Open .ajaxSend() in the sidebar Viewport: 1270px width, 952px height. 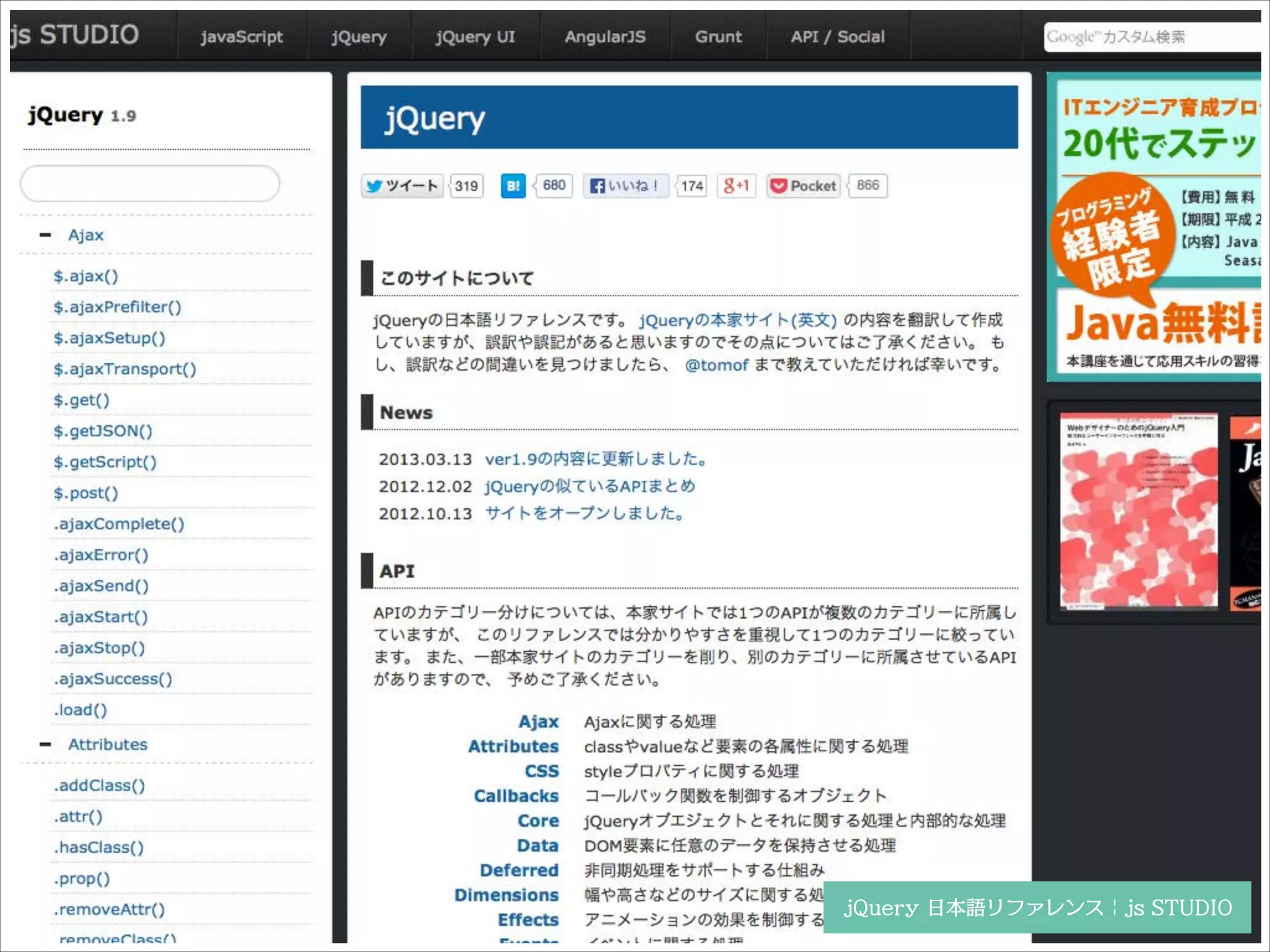pyautogui.click(x=101, y=586)
